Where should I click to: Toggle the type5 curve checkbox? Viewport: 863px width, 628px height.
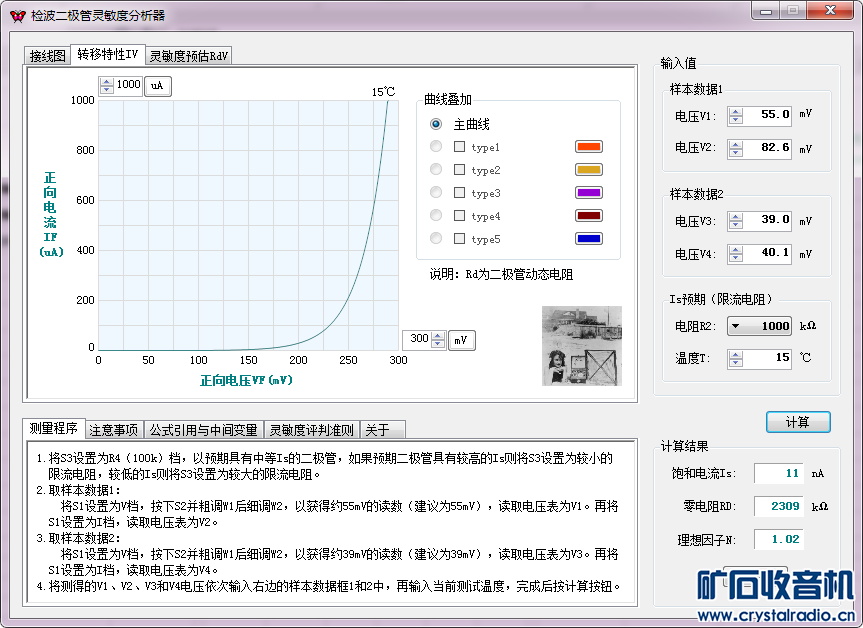(460, 238)
